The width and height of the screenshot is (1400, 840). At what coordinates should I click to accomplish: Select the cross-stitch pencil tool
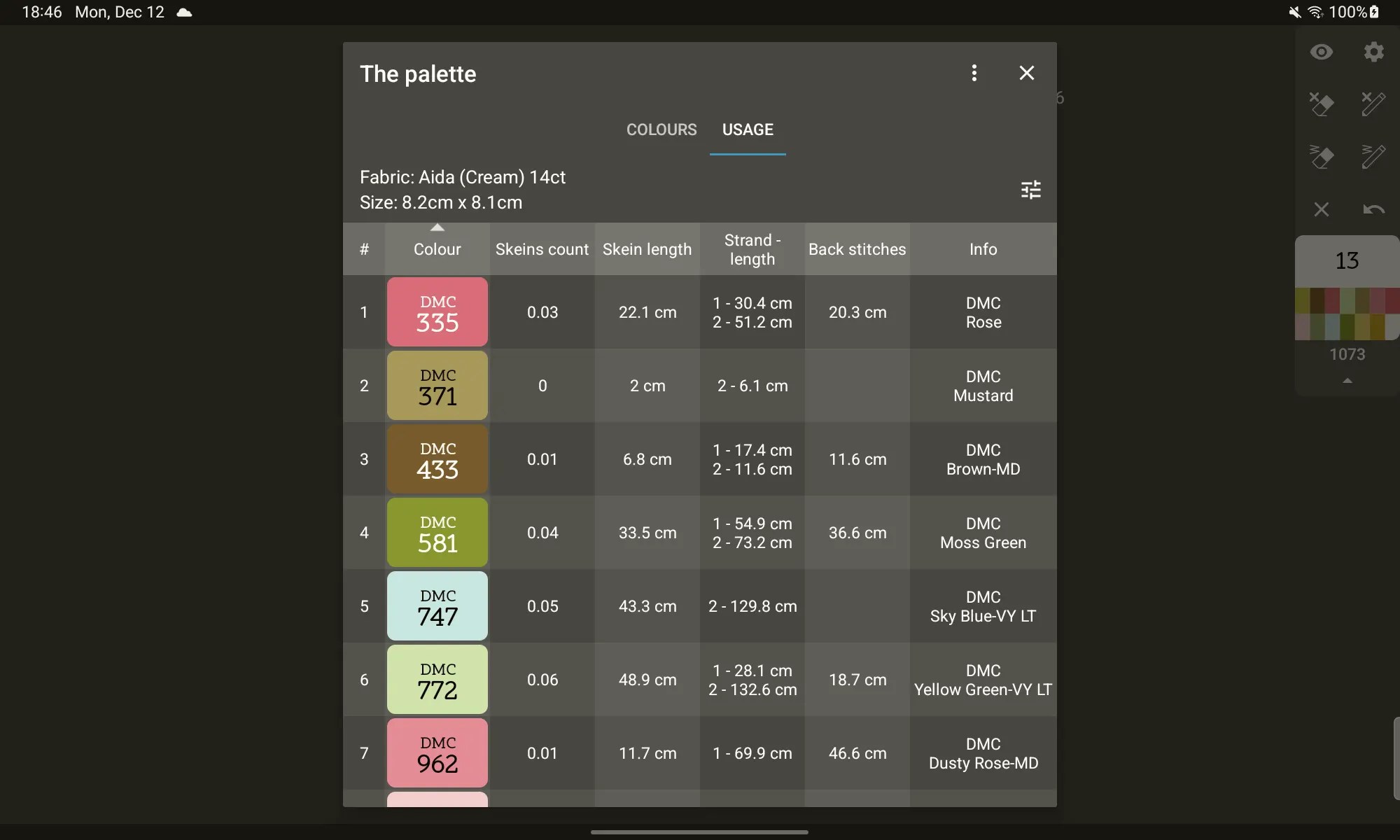(1373, 104)
